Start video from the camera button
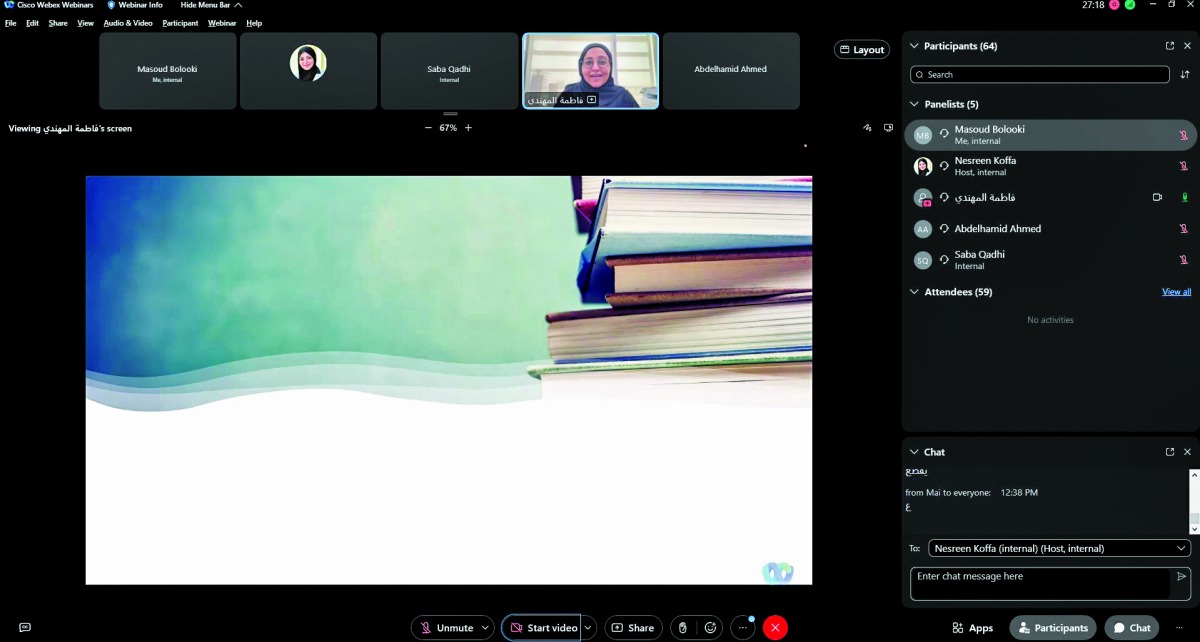Viewport: 1200px width, 642px height. pos(542,628)
